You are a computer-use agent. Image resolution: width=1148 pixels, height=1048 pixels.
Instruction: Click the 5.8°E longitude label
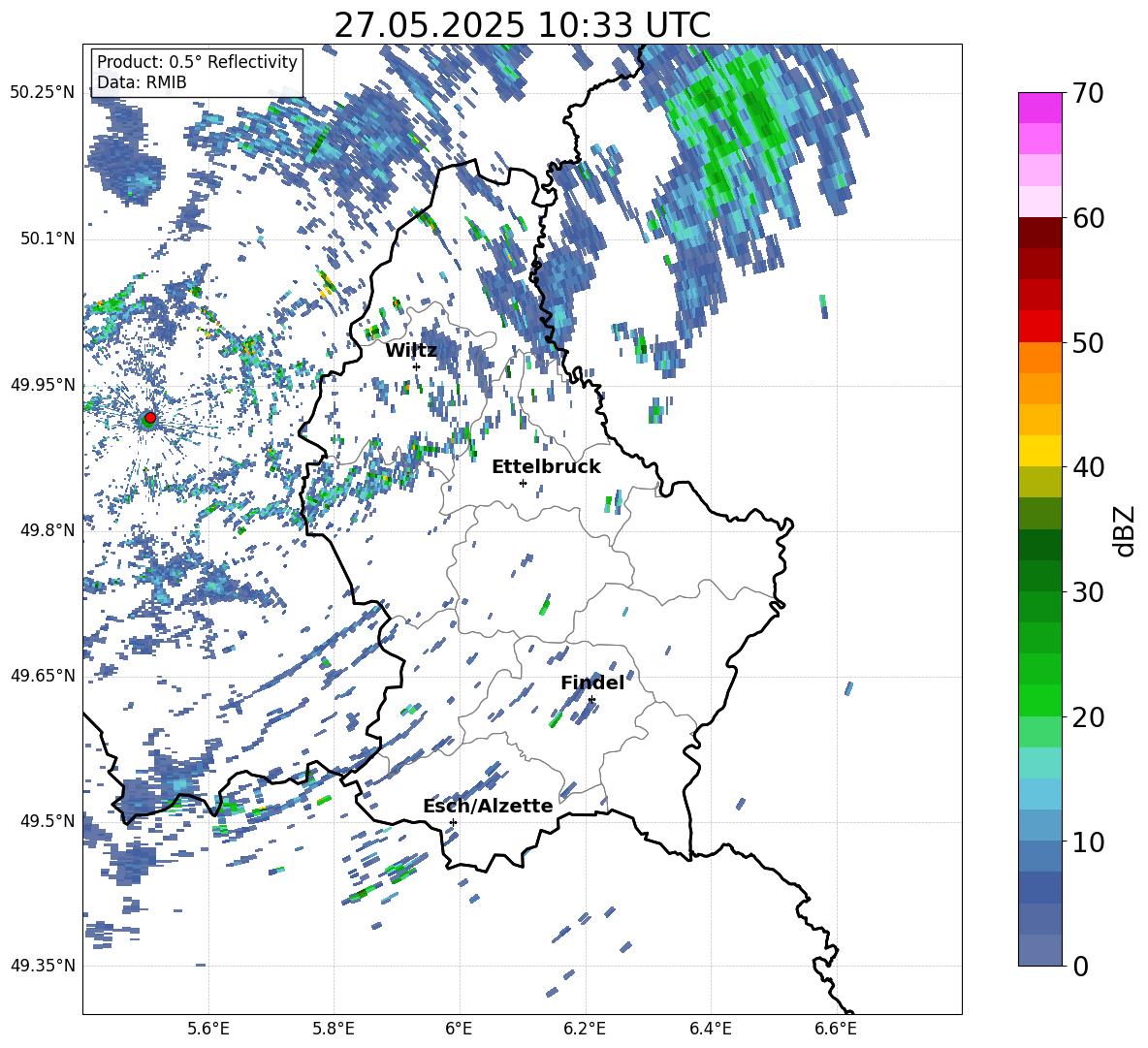pos(334,1029)
